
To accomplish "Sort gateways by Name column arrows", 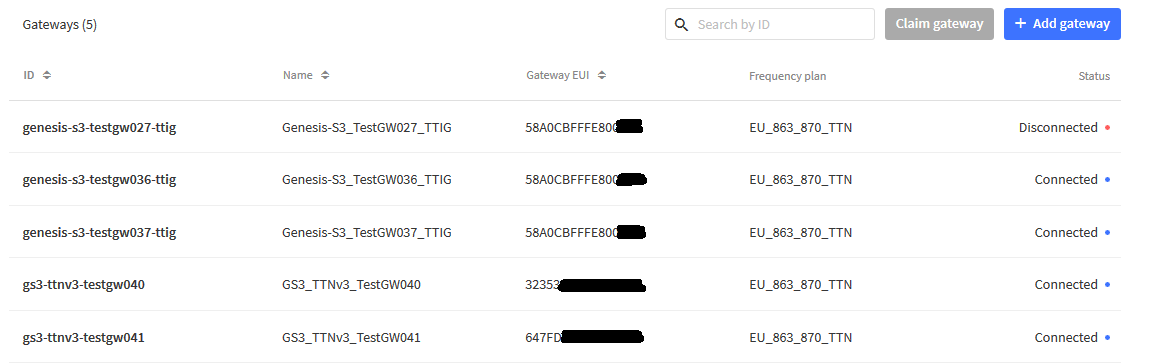I will 325,75.
